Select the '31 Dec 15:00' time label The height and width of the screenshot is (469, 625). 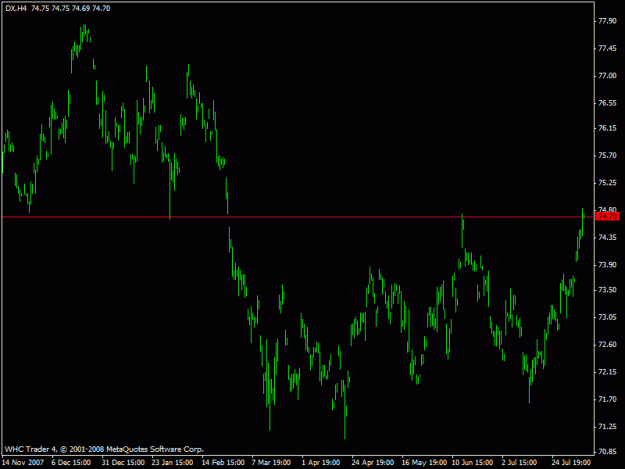click(x=123, y=463)
